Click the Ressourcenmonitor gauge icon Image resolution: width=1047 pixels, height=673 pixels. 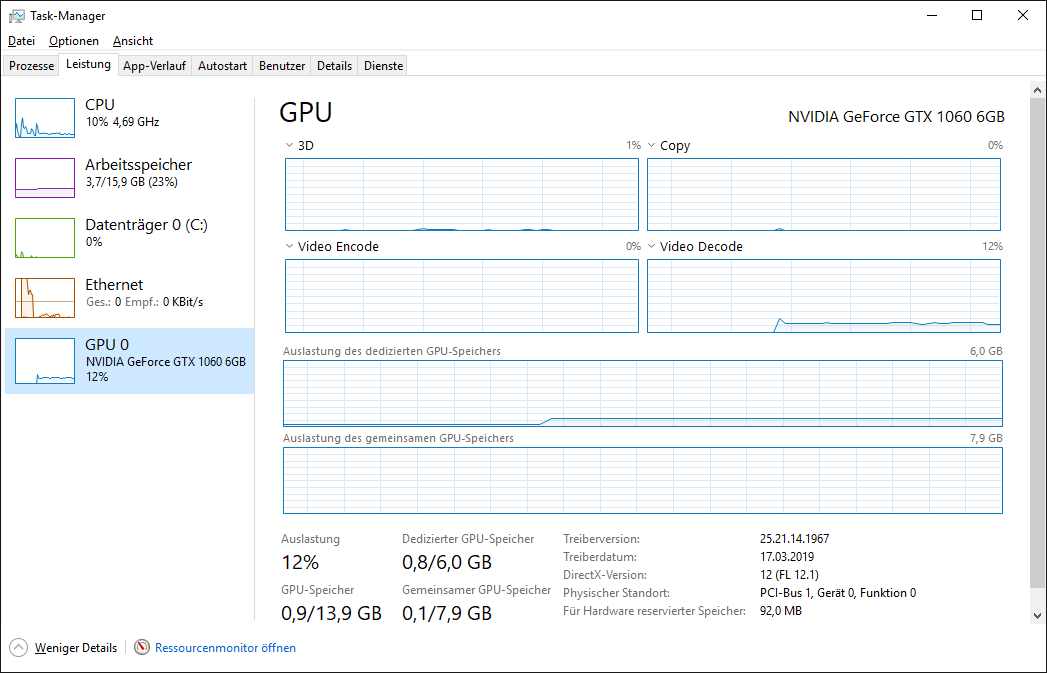coord(142,648)
